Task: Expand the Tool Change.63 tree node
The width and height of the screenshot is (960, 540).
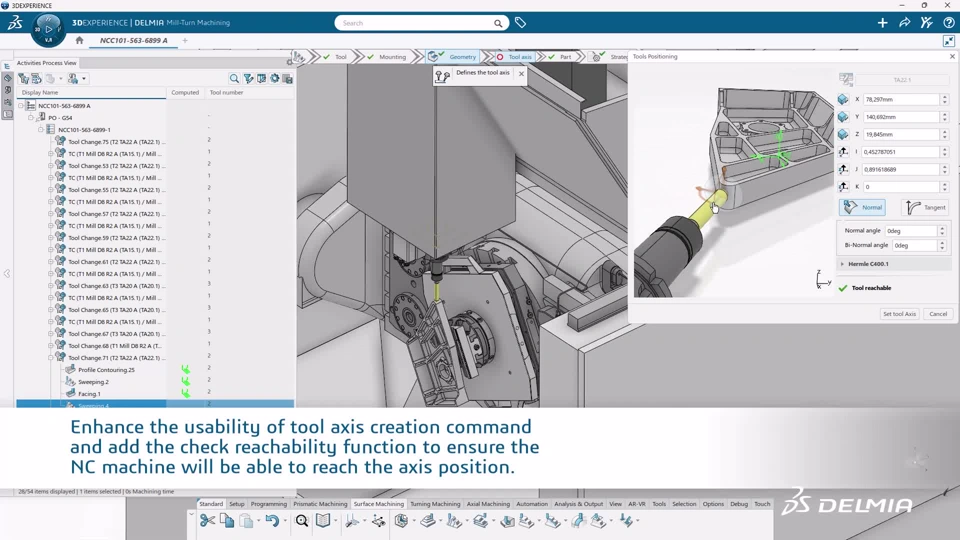Action: 51,286
